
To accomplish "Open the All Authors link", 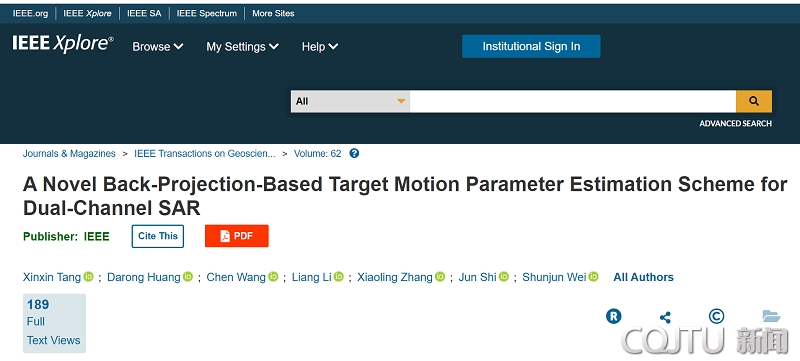I will click(x=643, y=277).
